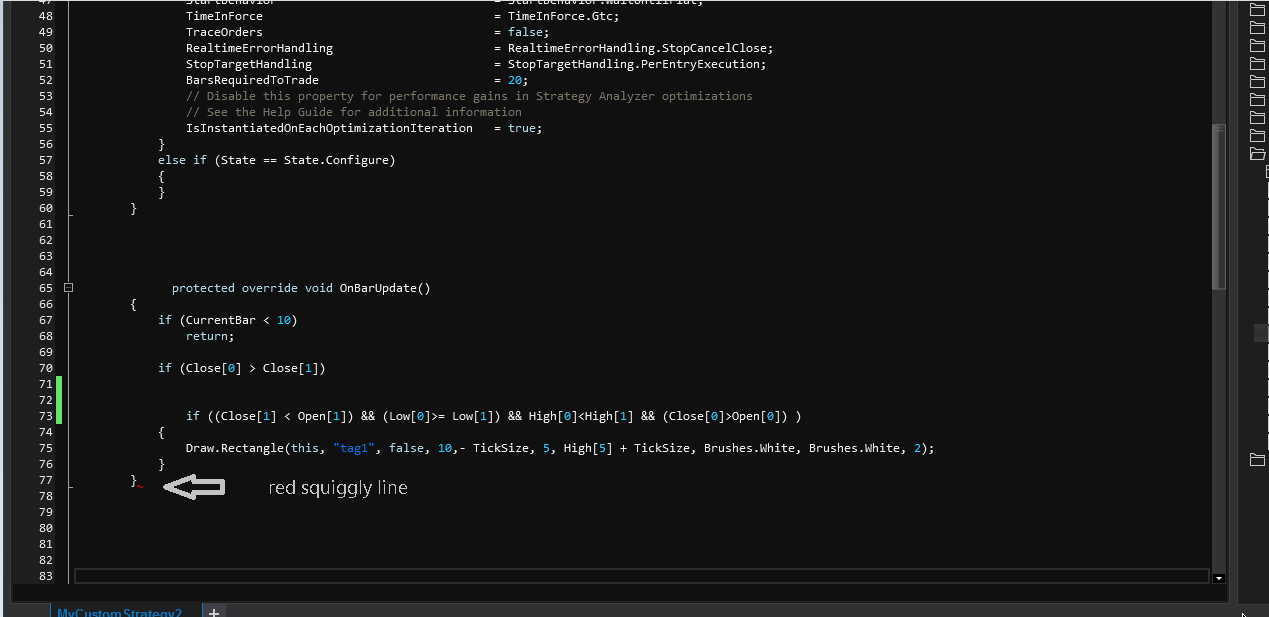Click the scroll-down arrow under the vertical scrollbar
The image size is (1269, 617).
click(1218, 578)
